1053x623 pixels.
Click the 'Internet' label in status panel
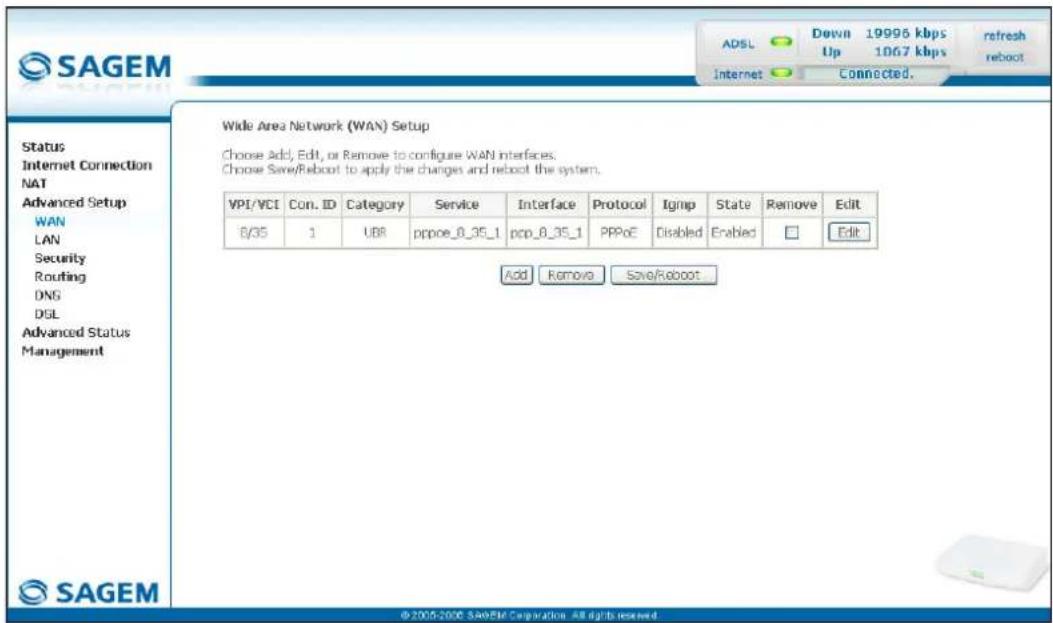[x=737, y=74]
